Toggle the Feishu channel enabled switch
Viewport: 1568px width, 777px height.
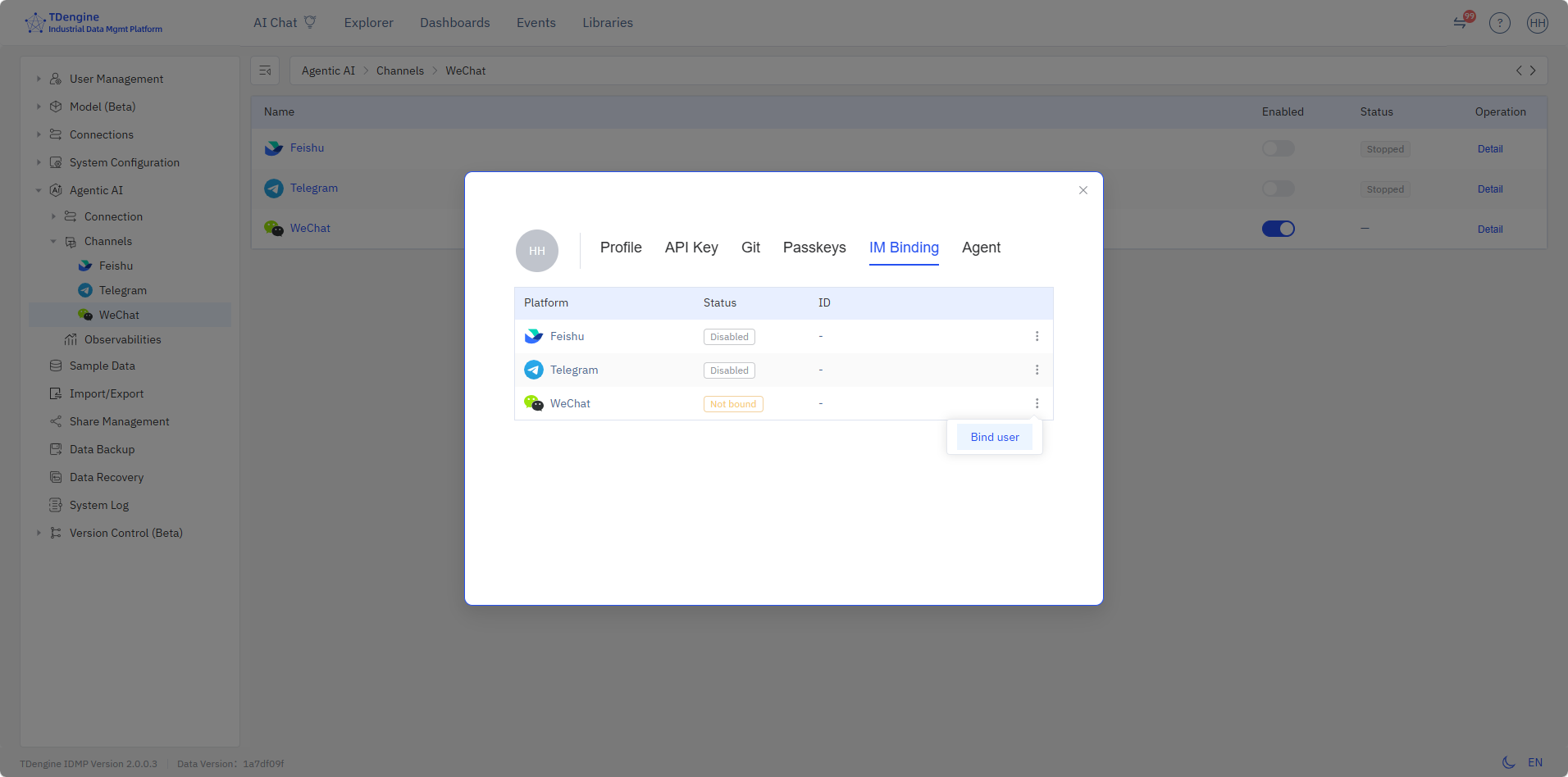pyautogui.click(x=1278, y=148)
